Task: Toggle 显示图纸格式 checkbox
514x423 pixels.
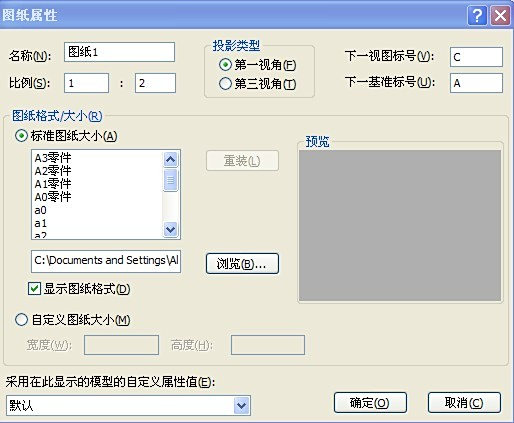Action: coord(34,289)
